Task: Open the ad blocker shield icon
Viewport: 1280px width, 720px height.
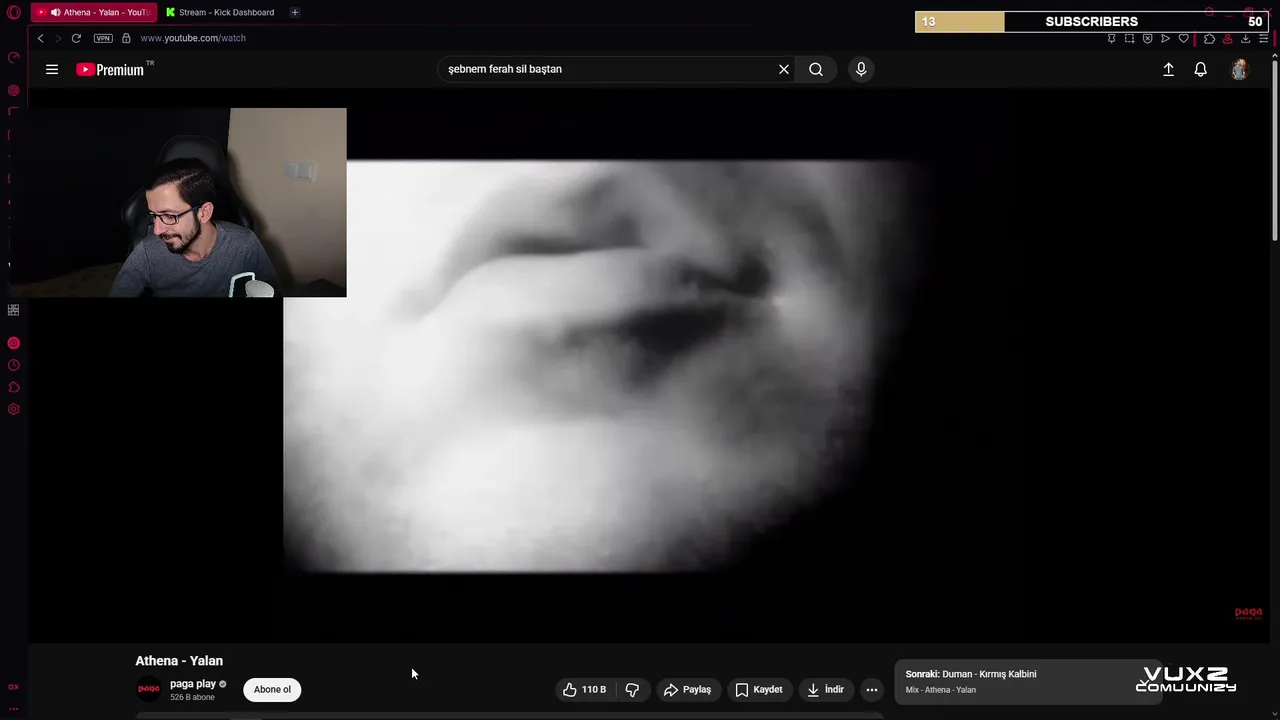Action: pyautogui.click(x=1147, y=38)
